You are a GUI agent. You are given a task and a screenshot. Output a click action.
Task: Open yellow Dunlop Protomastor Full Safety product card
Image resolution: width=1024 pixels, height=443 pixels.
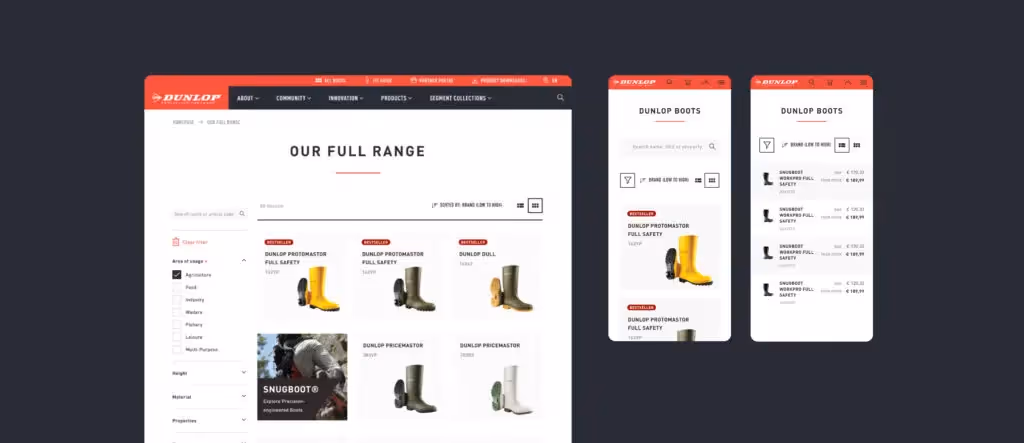302,276
